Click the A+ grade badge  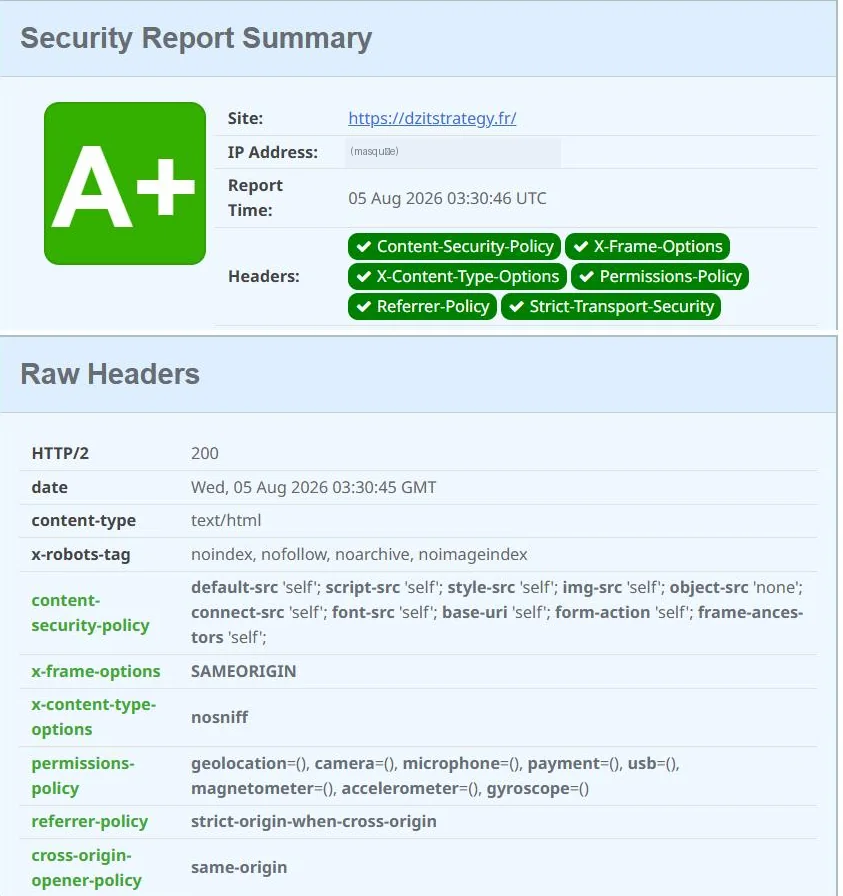[125, 183]
